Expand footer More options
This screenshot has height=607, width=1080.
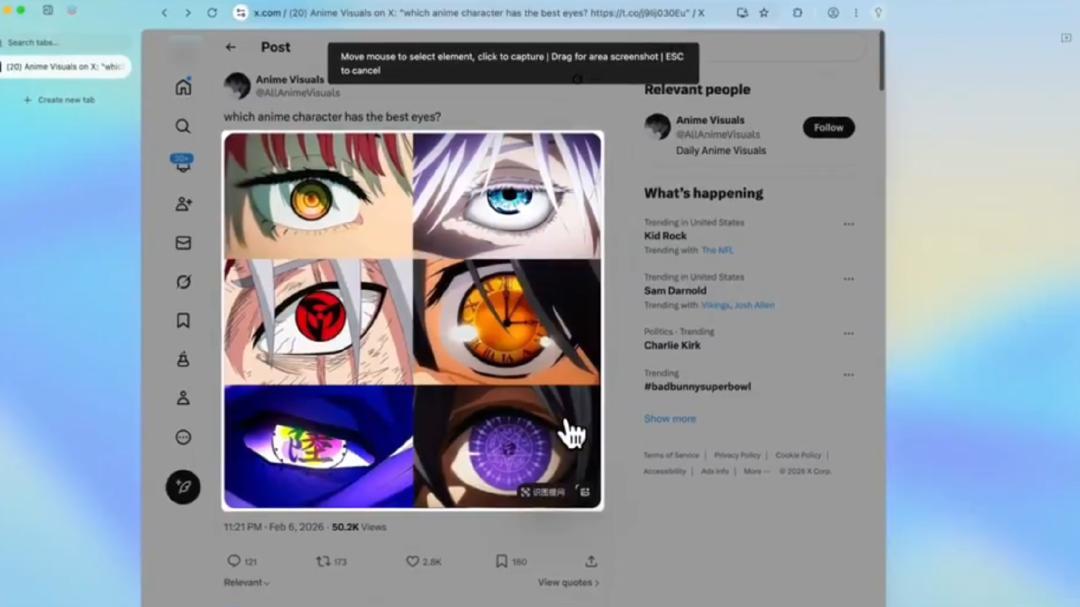756,471
